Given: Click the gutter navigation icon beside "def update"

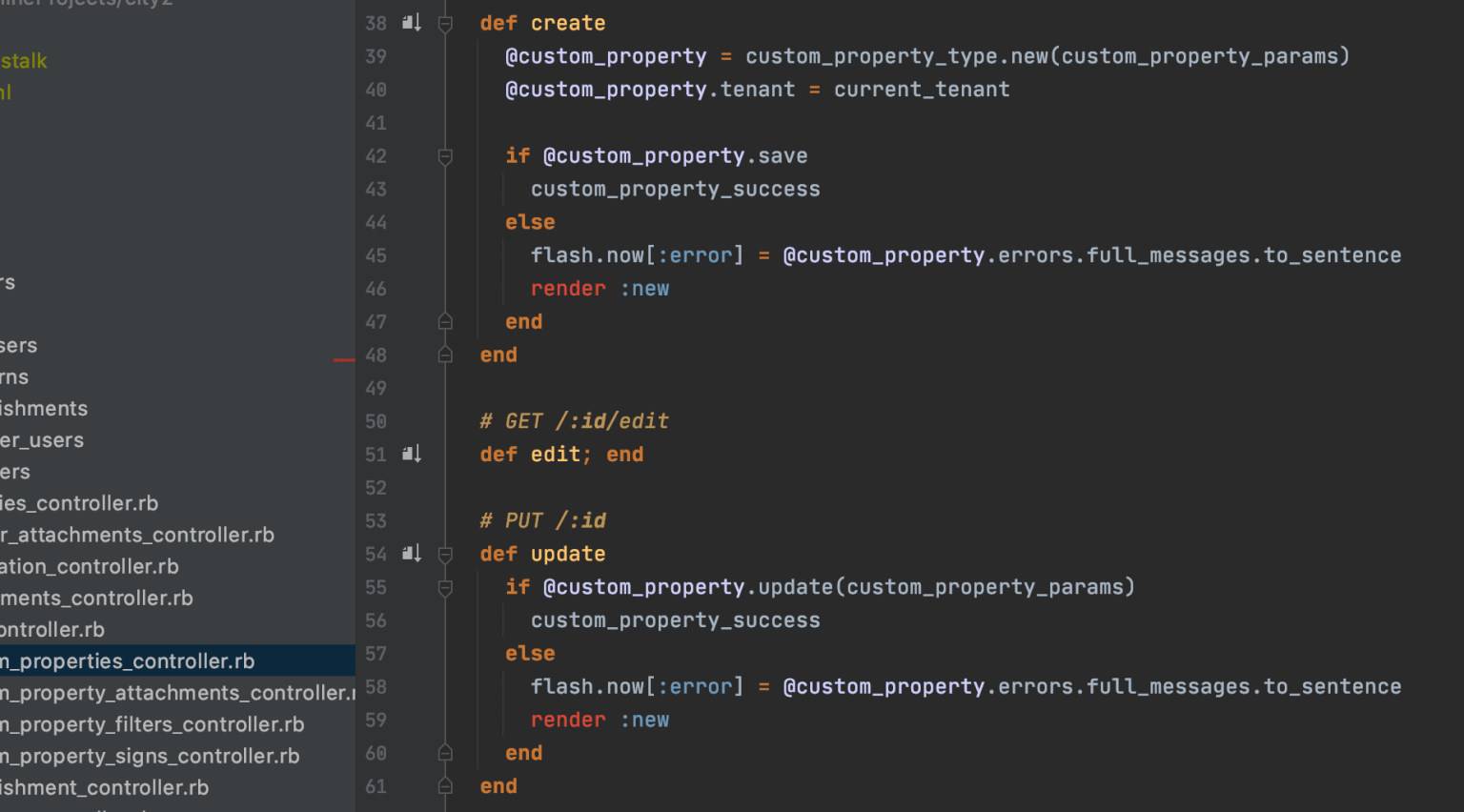Looking at the screenshot, I should [411, 553].
